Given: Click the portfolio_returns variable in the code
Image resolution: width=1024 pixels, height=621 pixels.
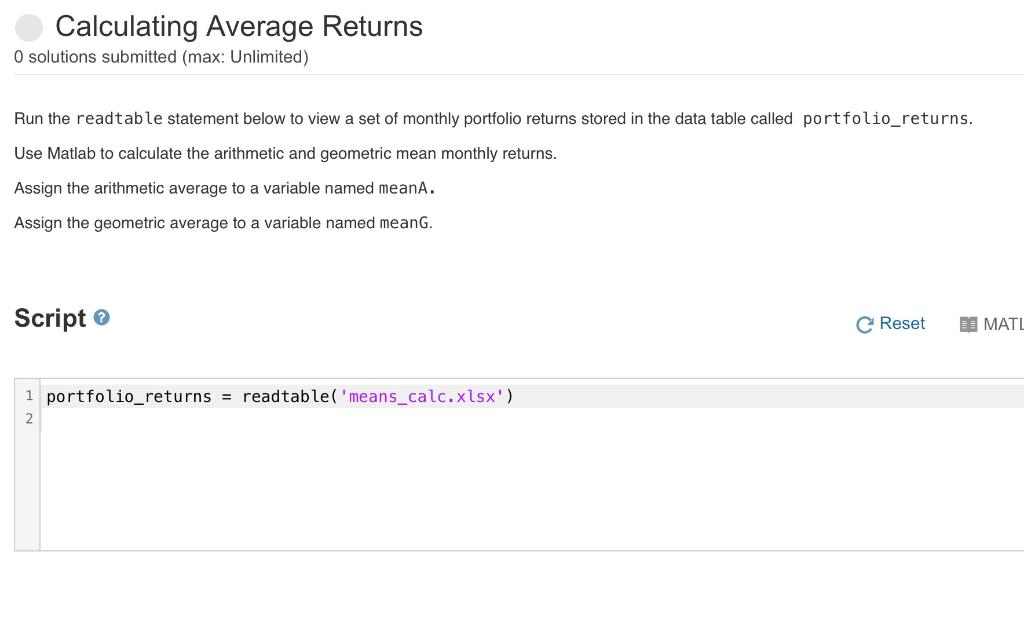Looking at the screenshot, I should pos(129,397).
